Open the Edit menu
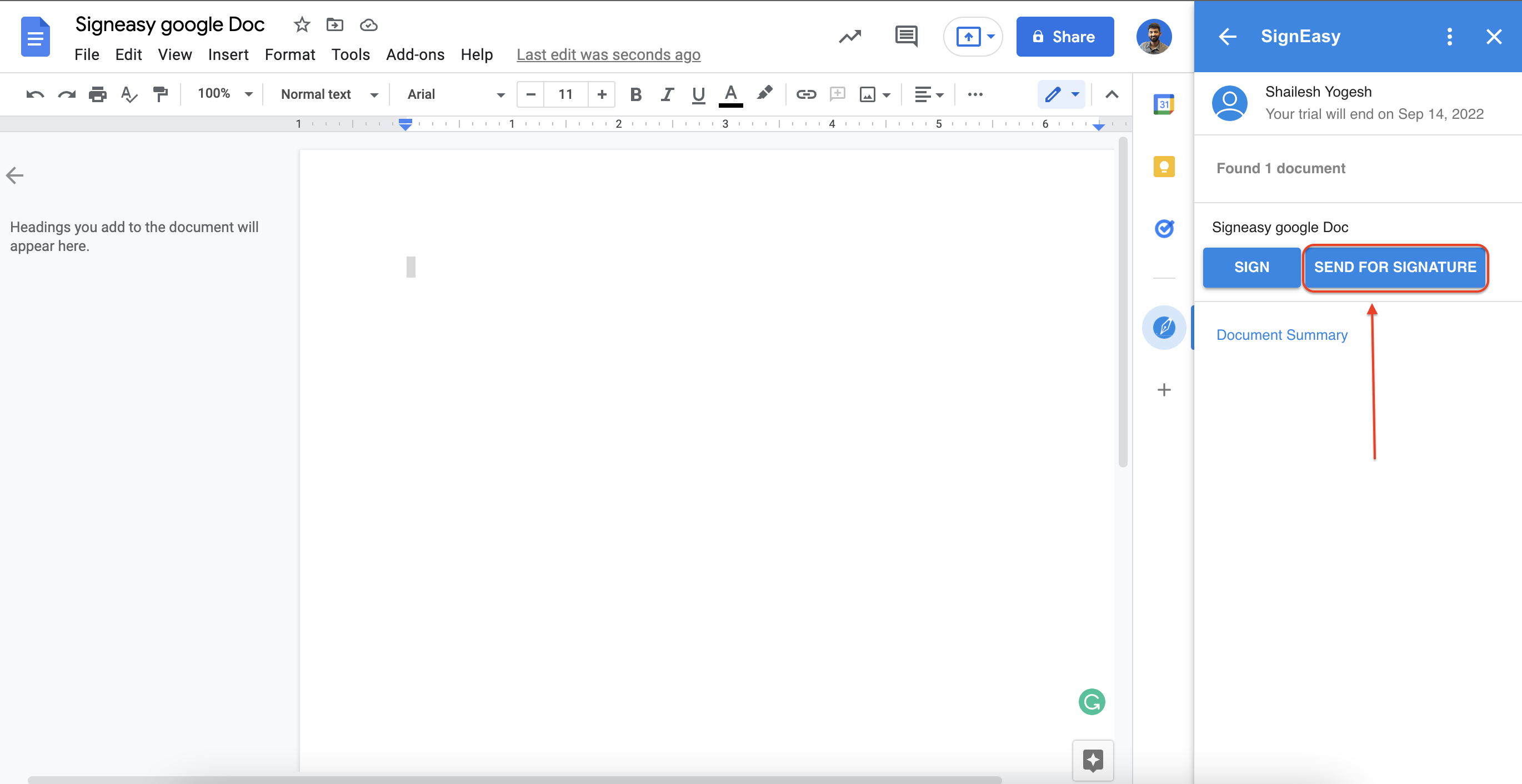Screen dimensions: 1522x784 click(x=128, y=55)
